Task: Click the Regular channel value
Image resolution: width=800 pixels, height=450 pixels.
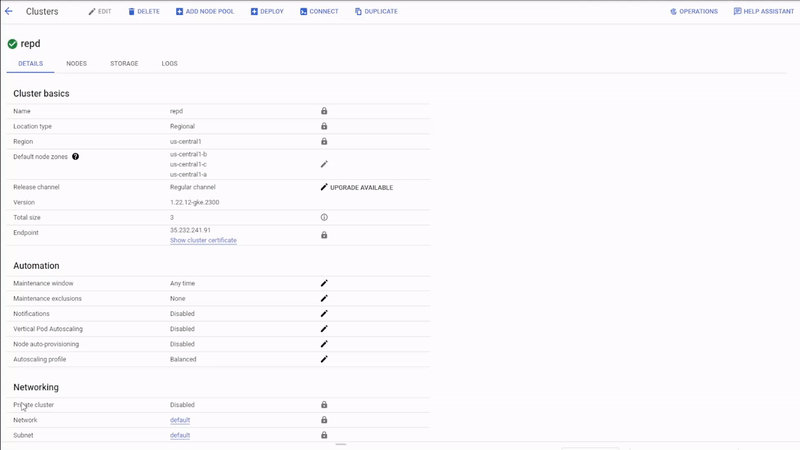Action: pyautogui.click(x=192, y=187)
